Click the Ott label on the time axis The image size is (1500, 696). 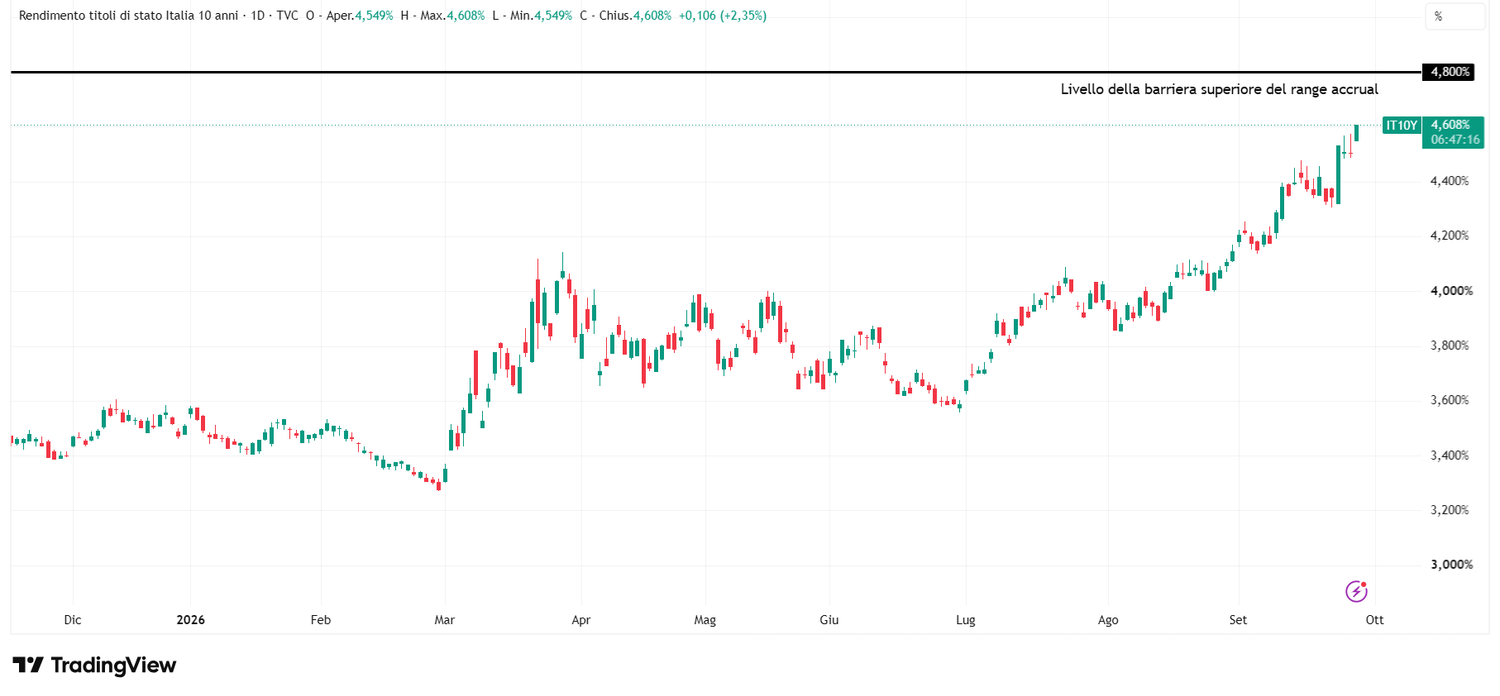(x=1375, y=620)
